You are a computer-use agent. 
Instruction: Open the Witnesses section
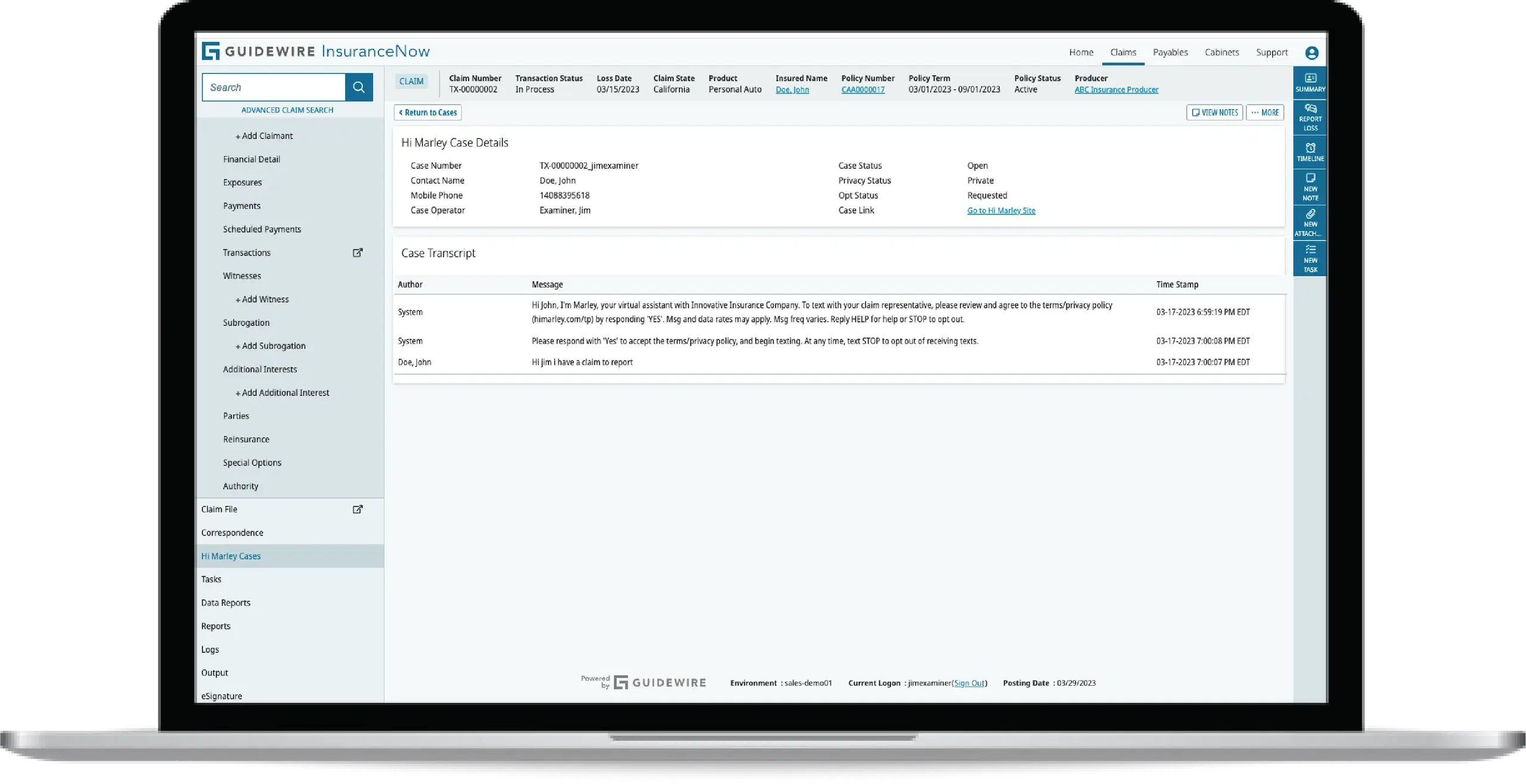(241, 276)
